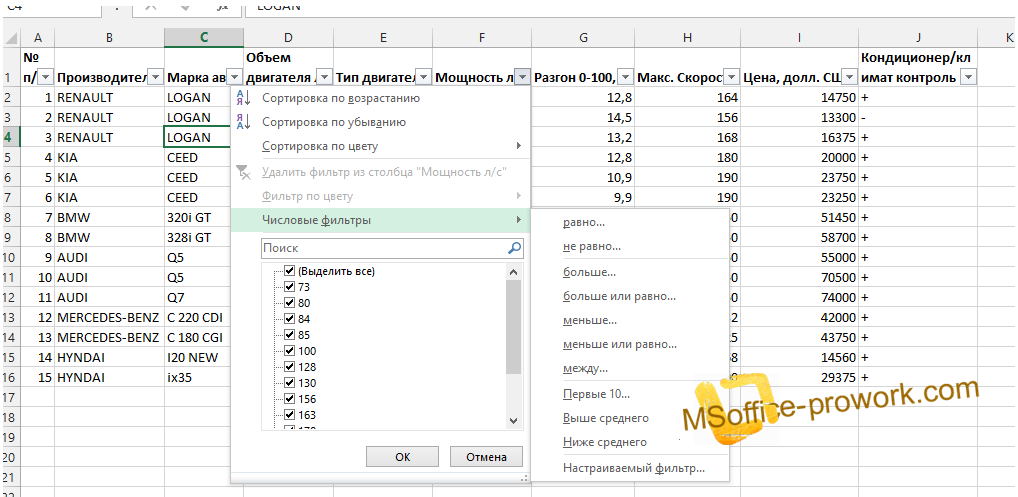This screenshot has height=497, width=1018.
Task: Open filter dropdown for Объем двигателя column
Action: [325, 78]
